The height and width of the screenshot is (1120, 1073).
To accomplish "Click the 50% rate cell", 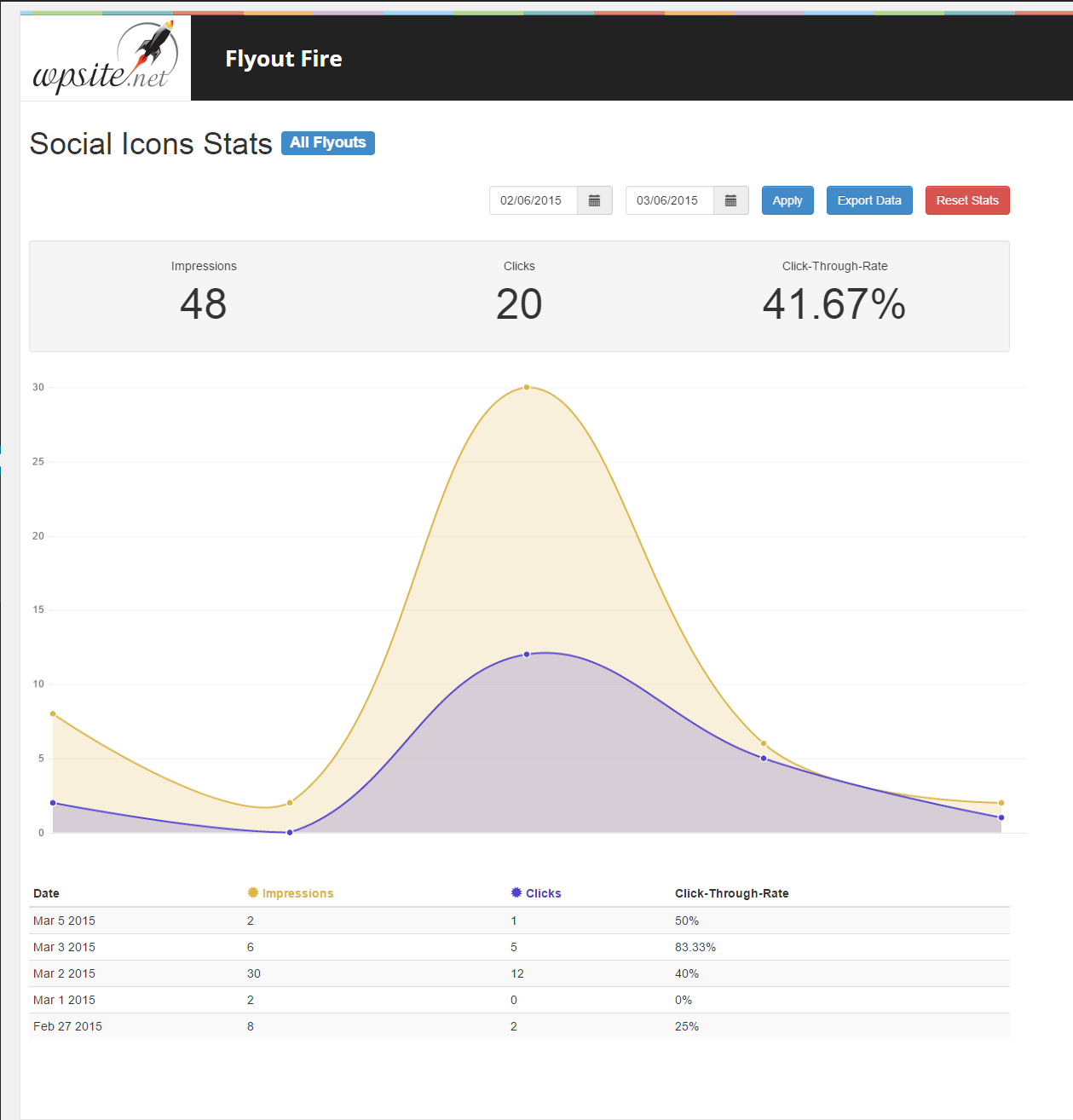I will click(687, 921).
